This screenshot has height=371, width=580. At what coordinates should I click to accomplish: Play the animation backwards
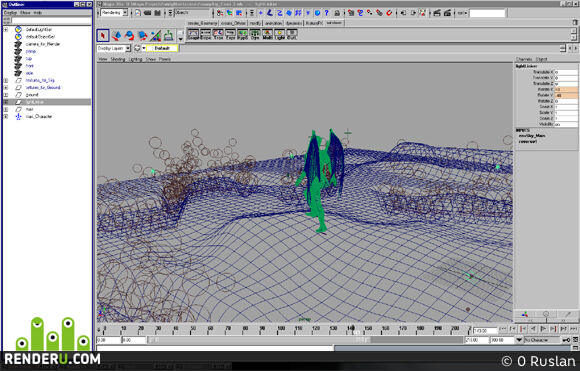coord(533,328)
